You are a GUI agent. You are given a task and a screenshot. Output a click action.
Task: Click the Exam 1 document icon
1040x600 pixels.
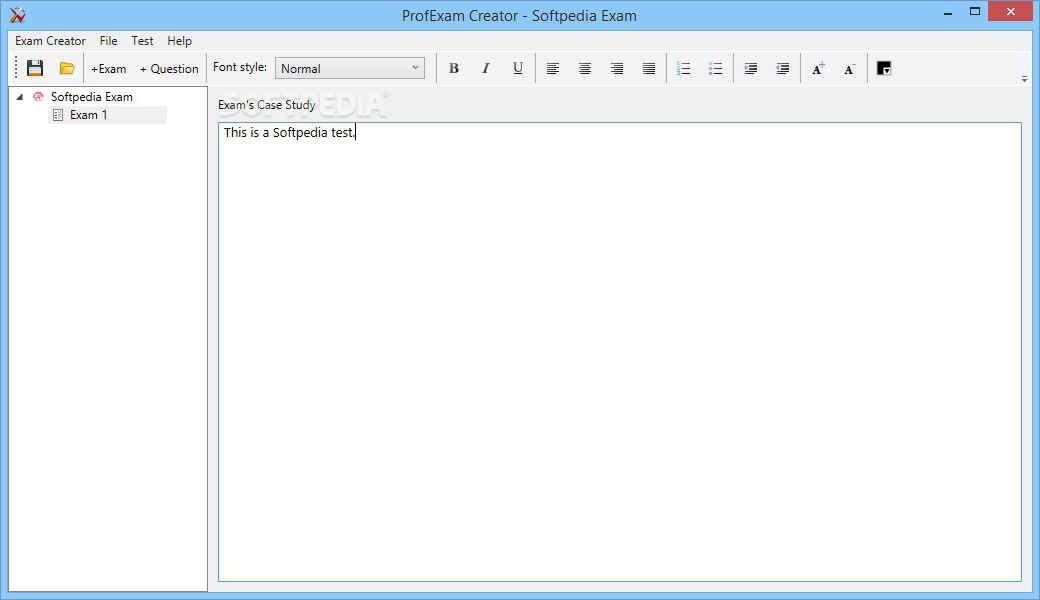coord(58,115)
